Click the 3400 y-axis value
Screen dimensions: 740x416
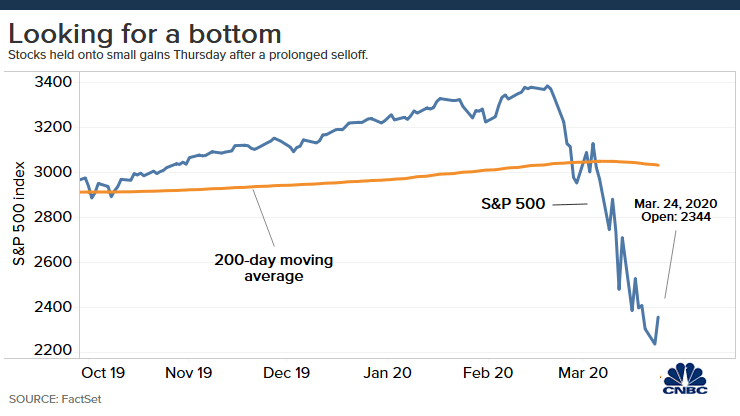click(x=53, y=82)
